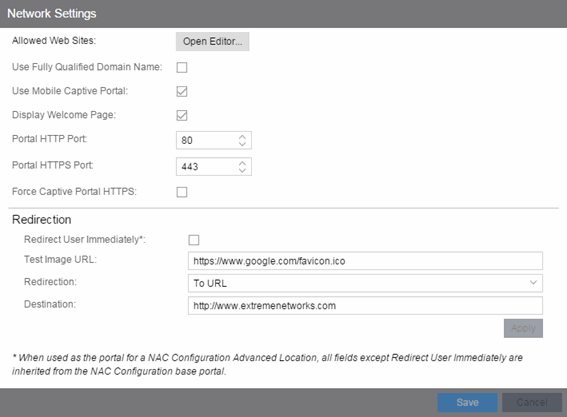
Task: Decrement the Portal HTTP Port value
Action: tap(242, 144)
